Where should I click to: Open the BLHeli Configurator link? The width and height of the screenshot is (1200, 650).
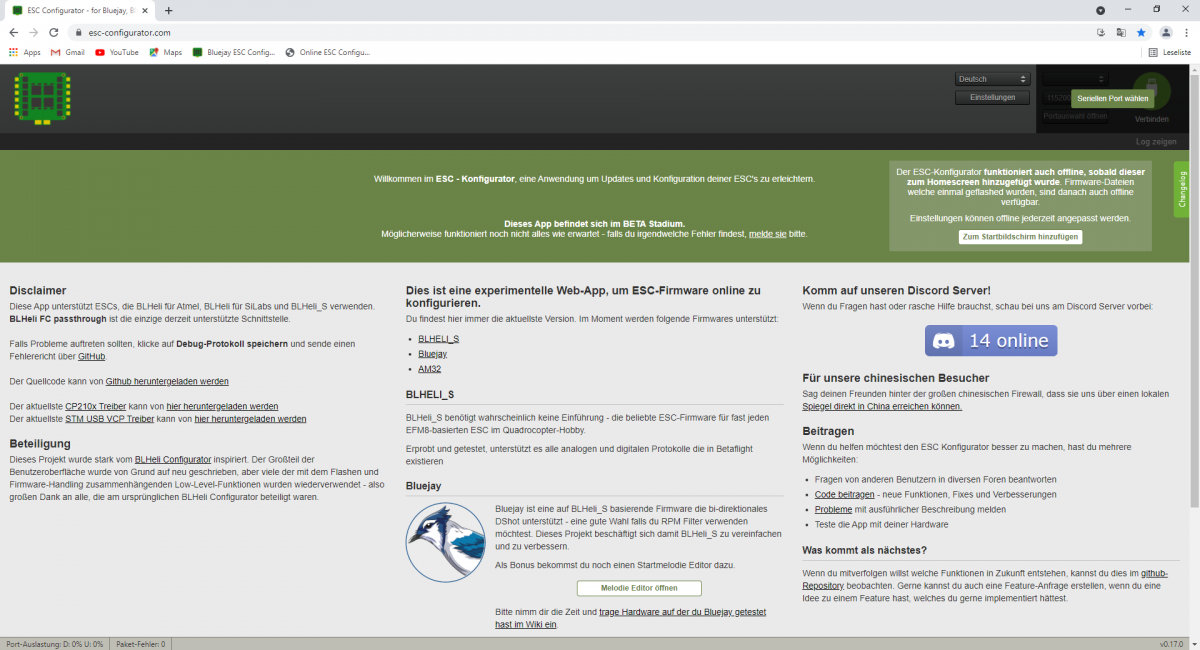173,460
